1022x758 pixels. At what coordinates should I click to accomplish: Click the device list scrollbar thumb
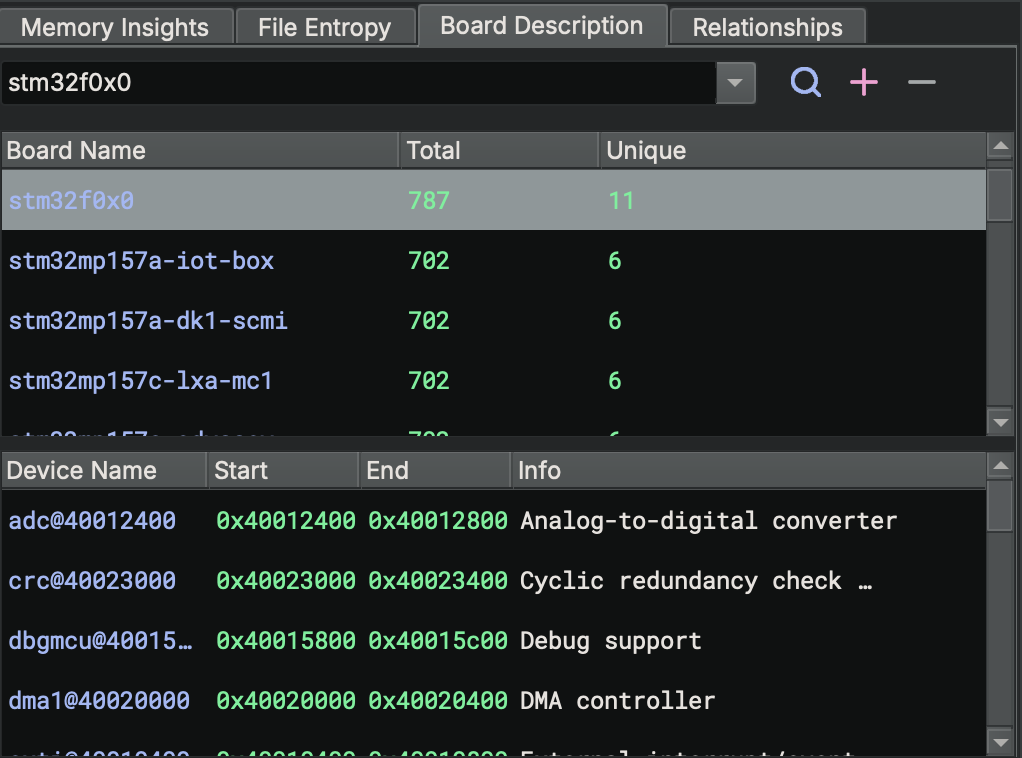coord(1000,506)
